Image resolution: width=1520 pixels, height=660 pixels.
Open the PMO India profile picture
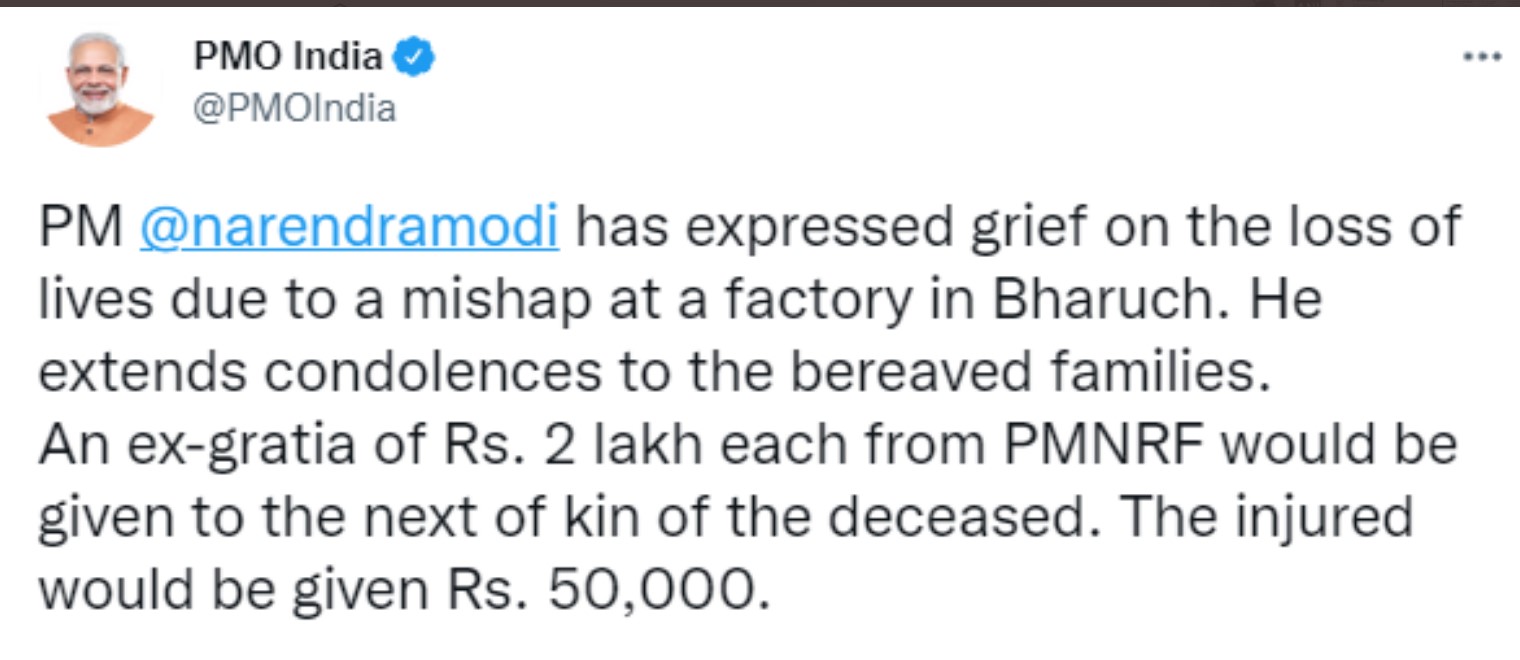100,88
